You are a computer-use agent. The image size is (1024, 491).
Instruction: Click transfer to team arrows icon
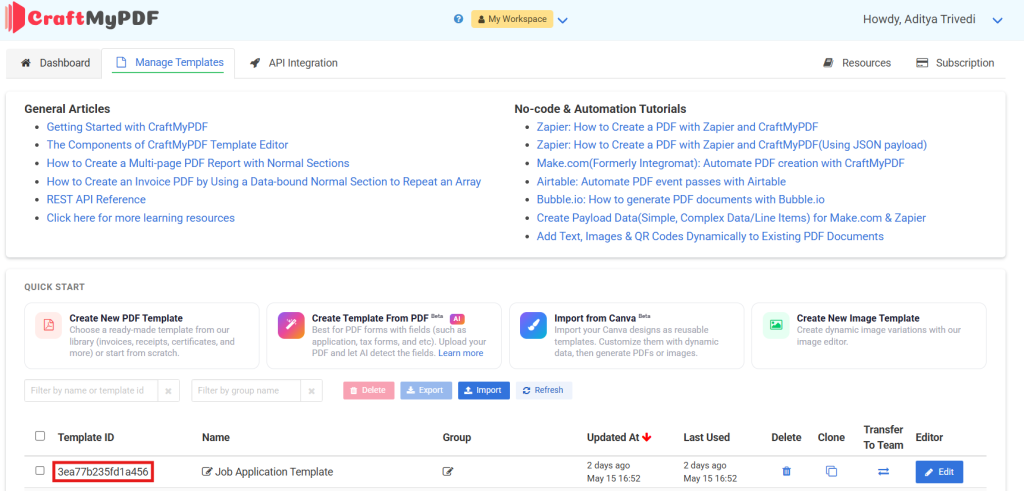pyautogui.click(x=883, y=471)
